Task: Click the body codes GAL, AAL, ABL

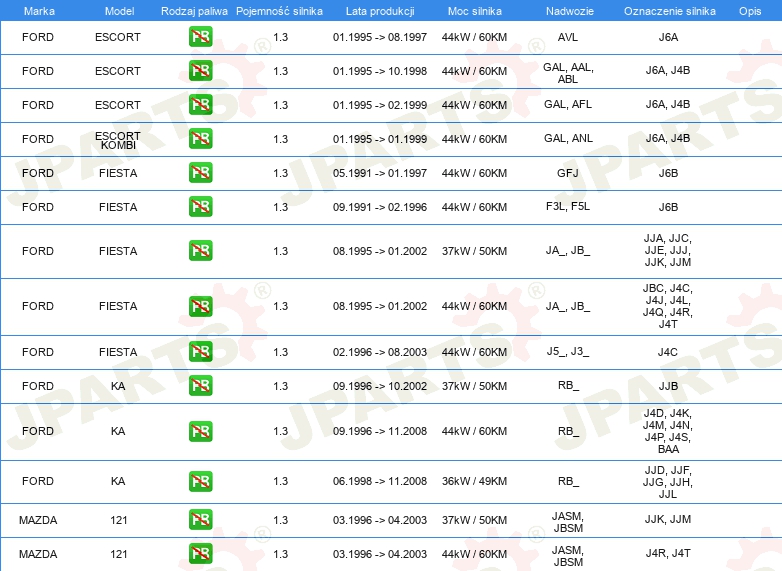Action: pyautogui.click(x=568, y=73)
